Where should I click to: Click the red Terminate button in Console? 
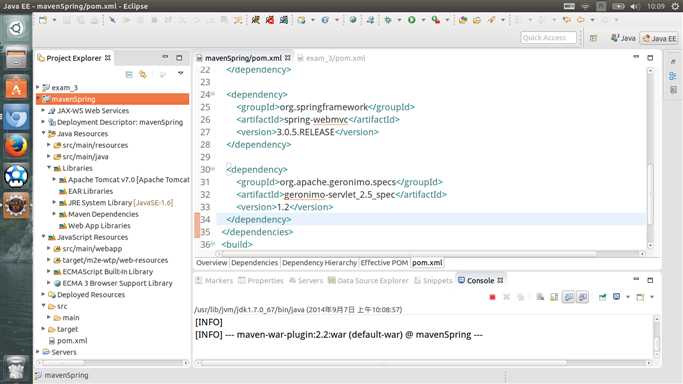click(x=492, y=297)
